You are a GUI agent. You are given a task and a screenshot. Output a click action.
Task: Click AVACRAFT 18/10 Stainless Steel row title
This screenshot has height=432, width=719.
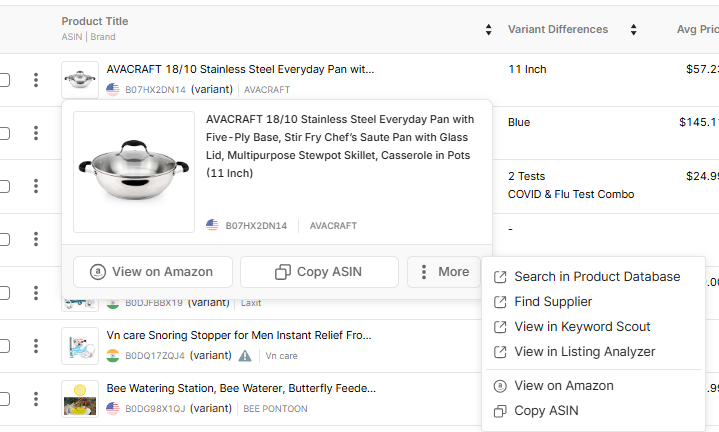[240, 69]
